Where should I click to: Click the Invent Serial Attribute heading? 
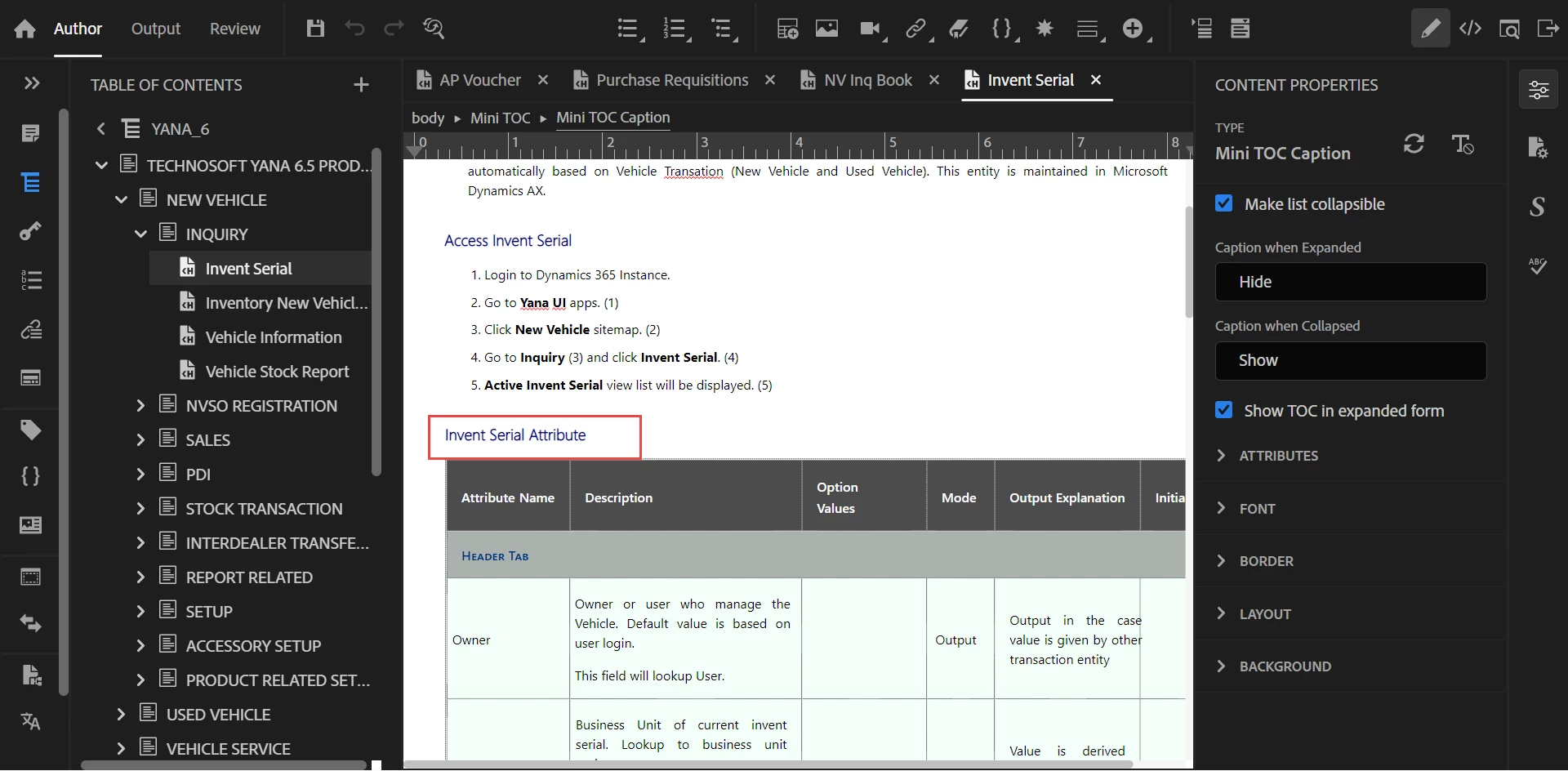[x=515, y=435]
